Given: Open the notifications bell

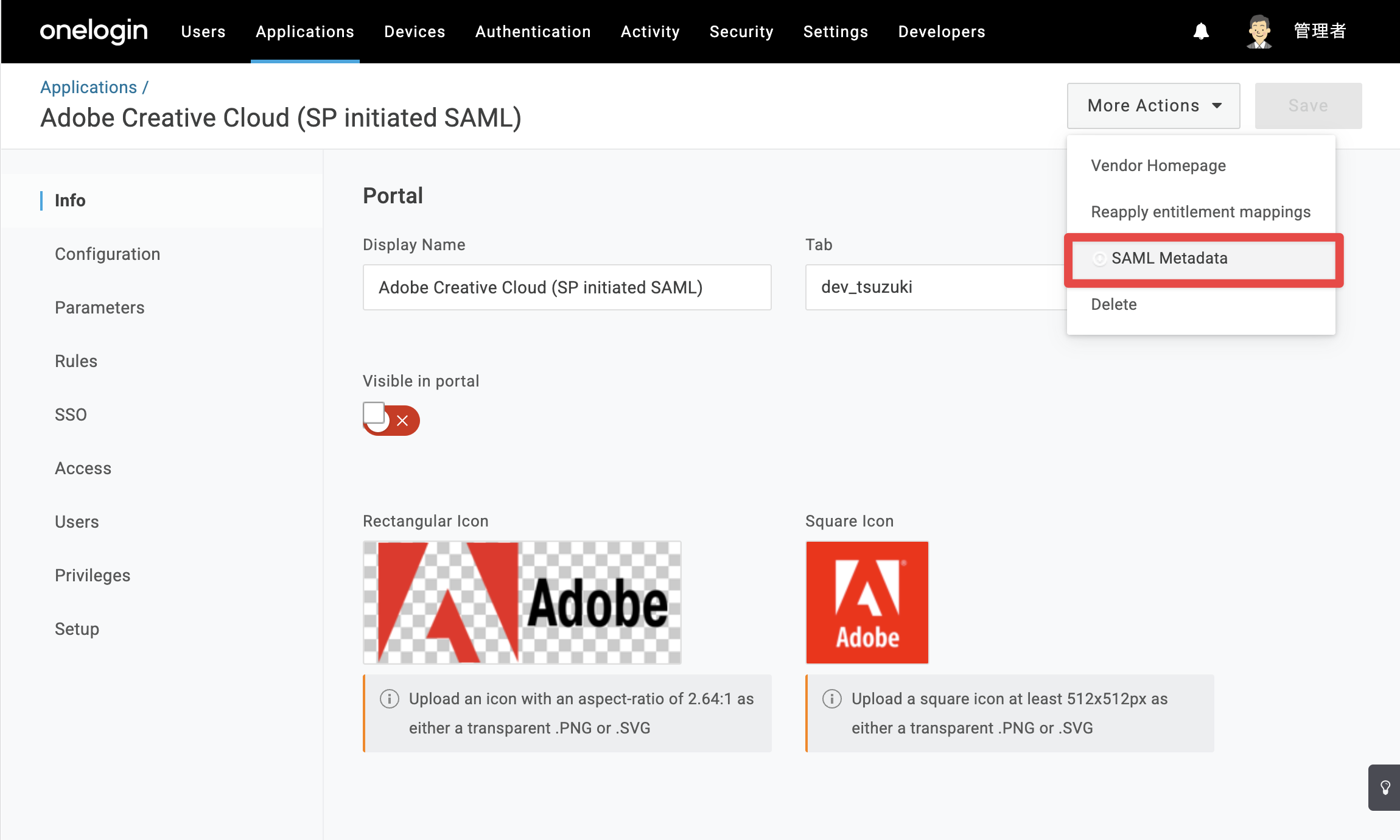Looking at the screenshot, I should tap(1201, 31).
